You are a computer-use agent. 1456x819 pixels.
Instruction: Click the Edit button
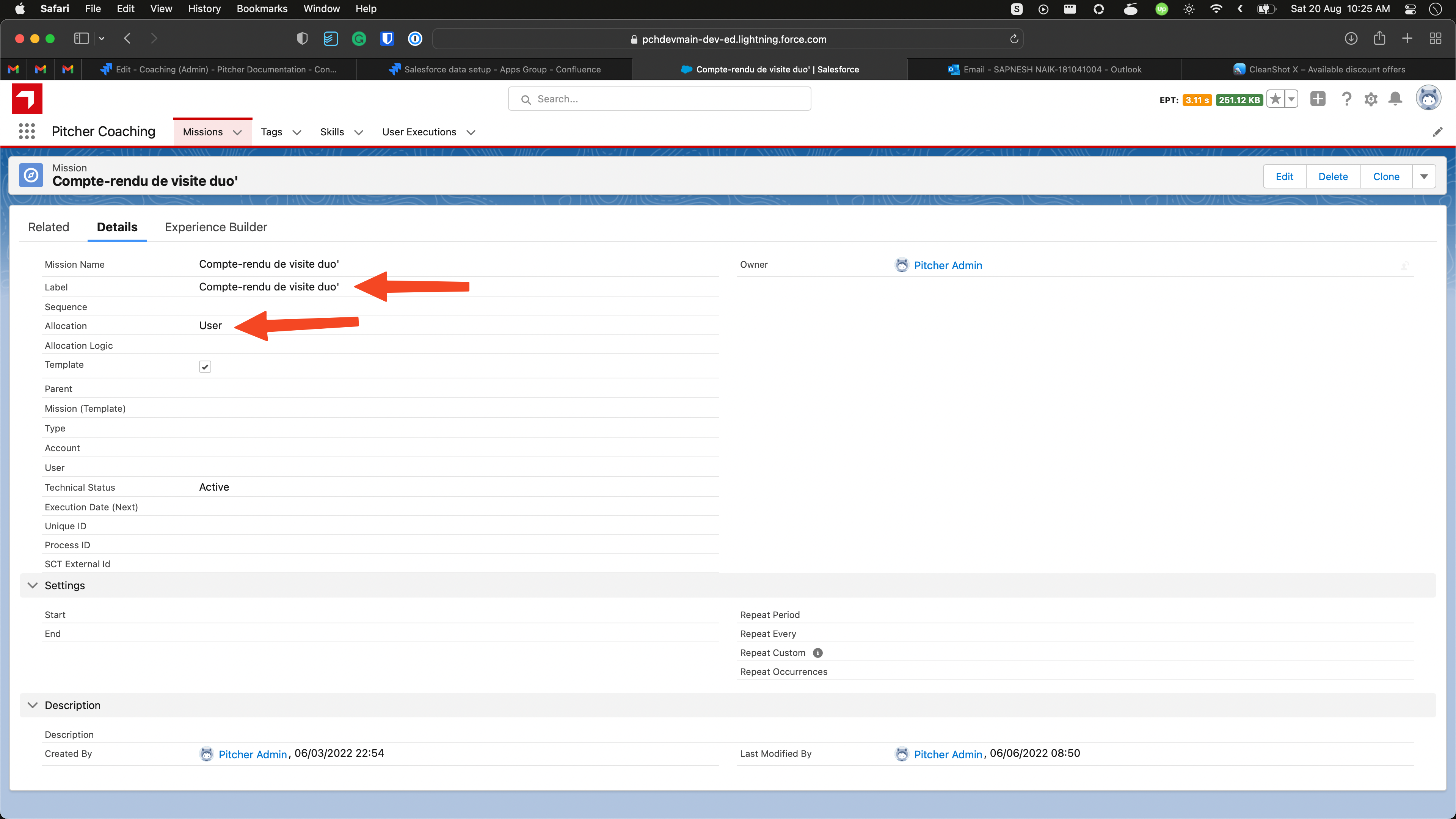tap(1284, 177)
